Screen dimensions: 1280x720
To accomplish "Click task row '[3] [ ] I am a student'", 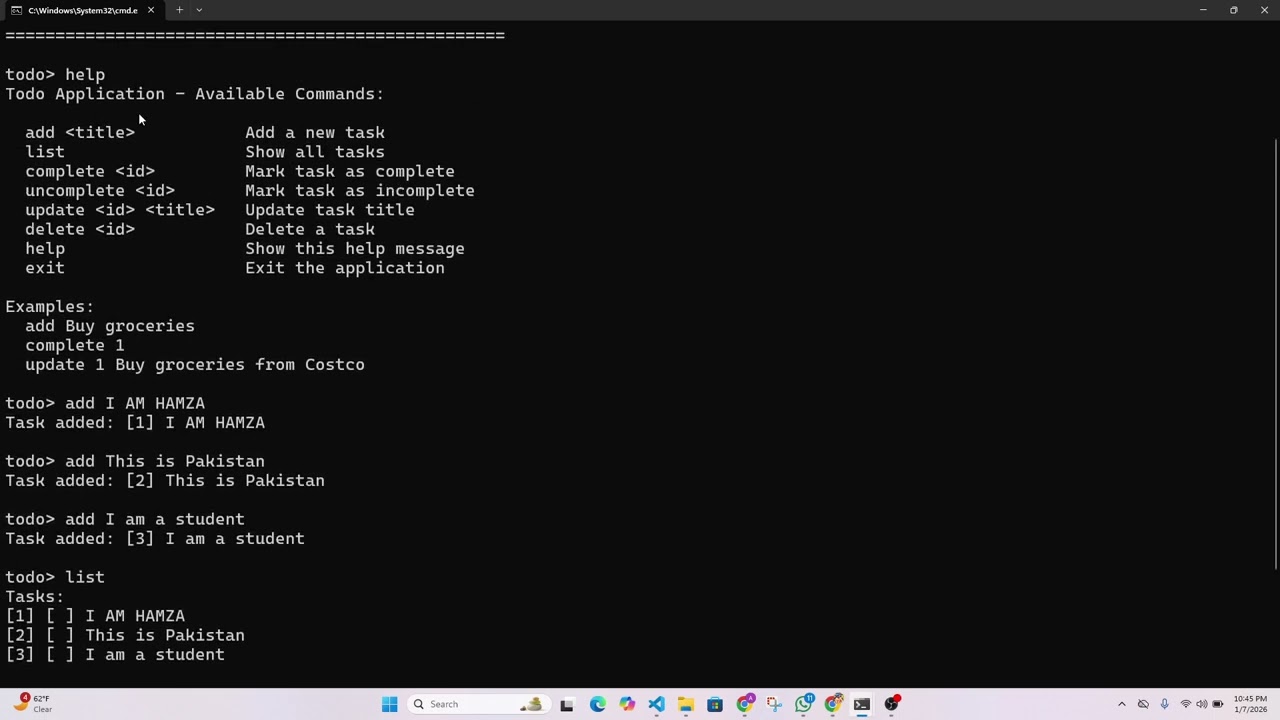I will pyautogui.click(x=115, y=654).
